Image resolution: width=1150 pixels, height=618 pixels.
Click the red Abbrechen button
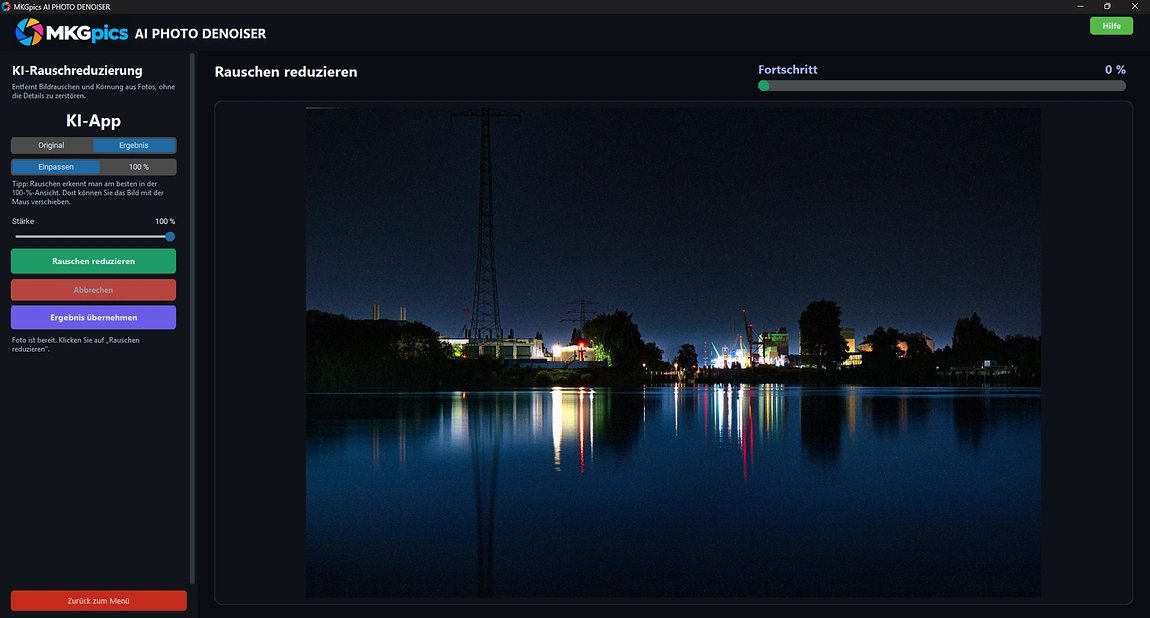pos(93,290)
